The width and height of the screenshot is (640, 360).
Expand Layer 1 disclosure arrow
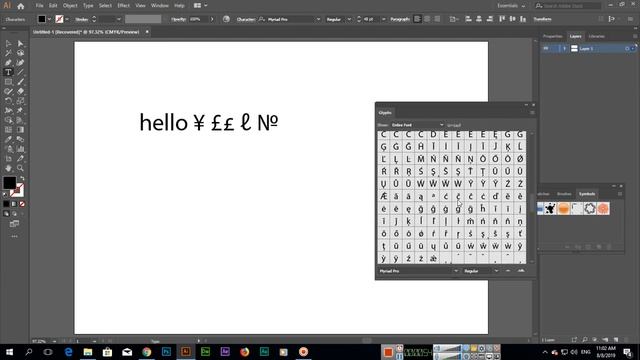click(564, 49)
